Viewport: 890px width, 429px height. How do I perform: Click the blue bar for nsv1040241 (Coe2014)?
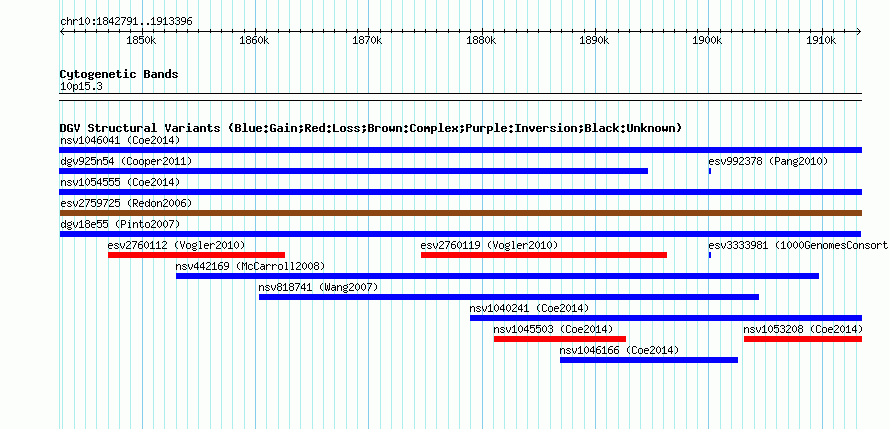tap(666, 318)
